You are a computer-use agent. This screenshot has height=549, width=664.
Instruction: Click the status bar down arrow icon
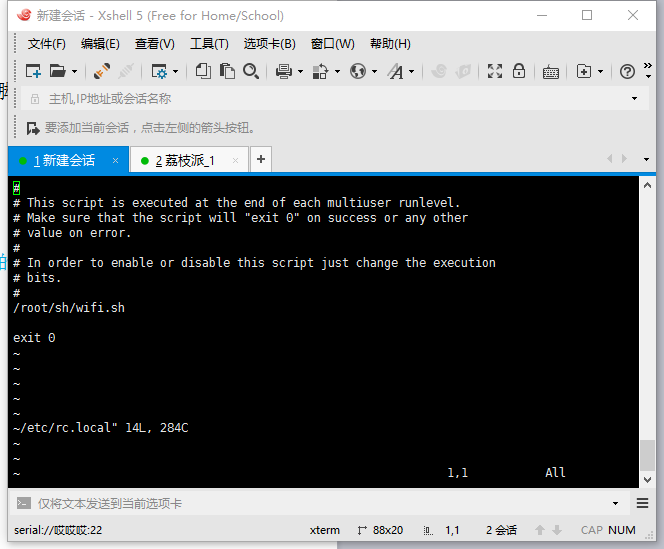(557, 530)
